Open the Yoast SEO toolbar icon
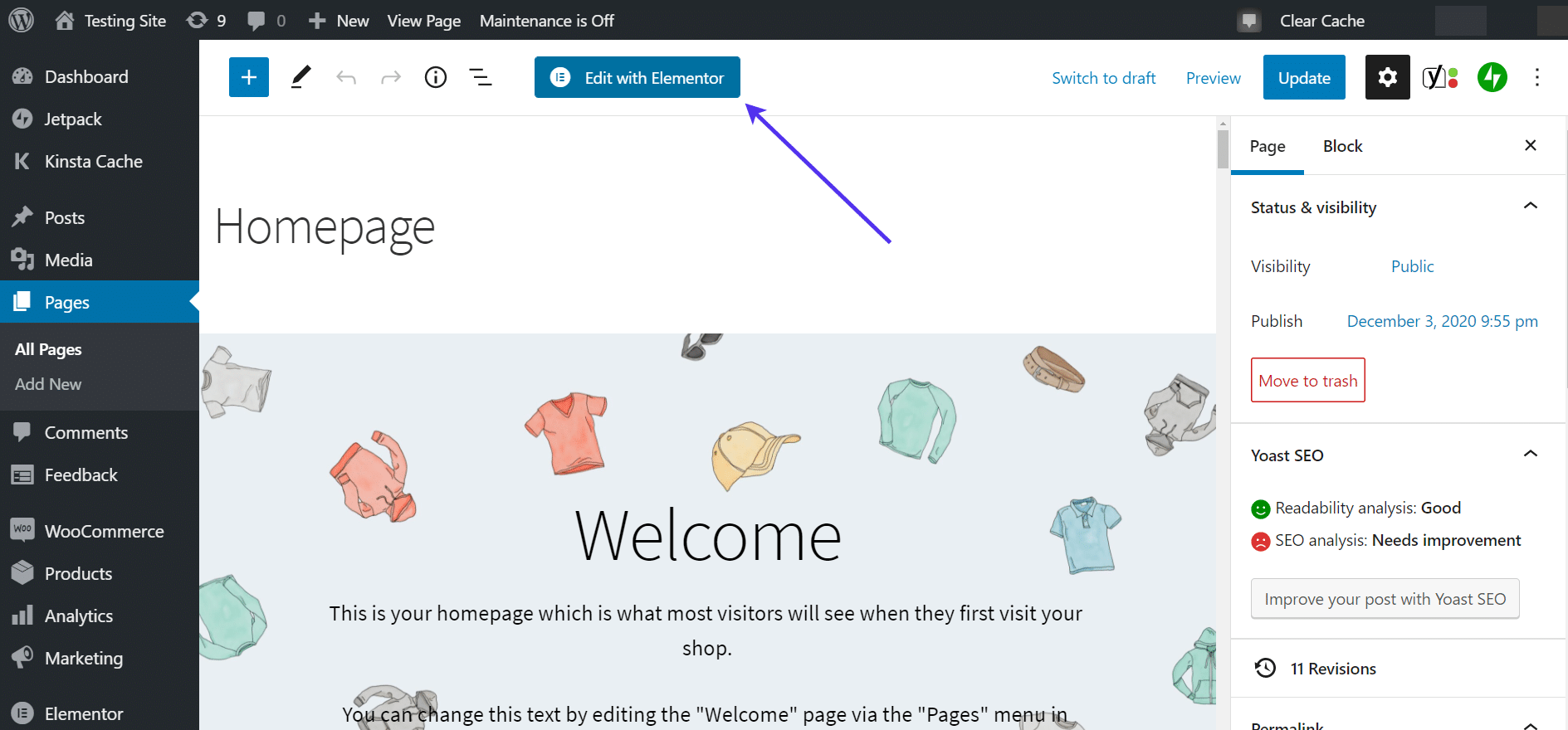Viewport: 1568px width, 730px height. [x=1440, y=77]
